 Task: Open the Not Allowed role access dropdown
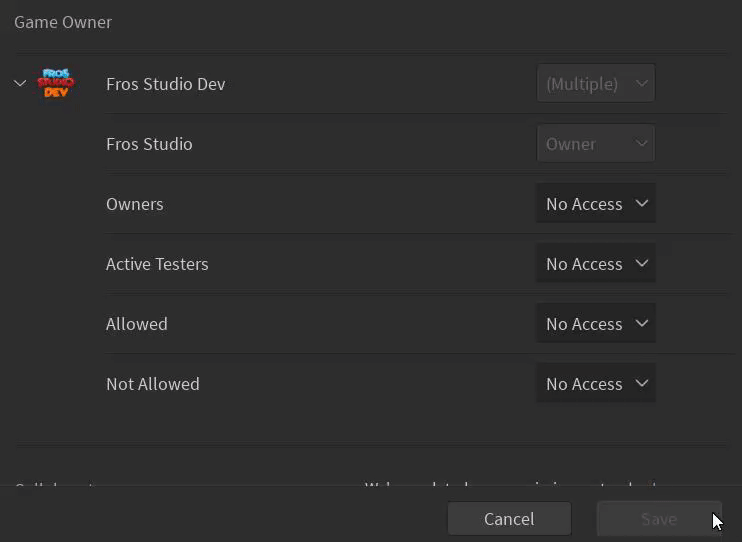click(x=595, y=383)
